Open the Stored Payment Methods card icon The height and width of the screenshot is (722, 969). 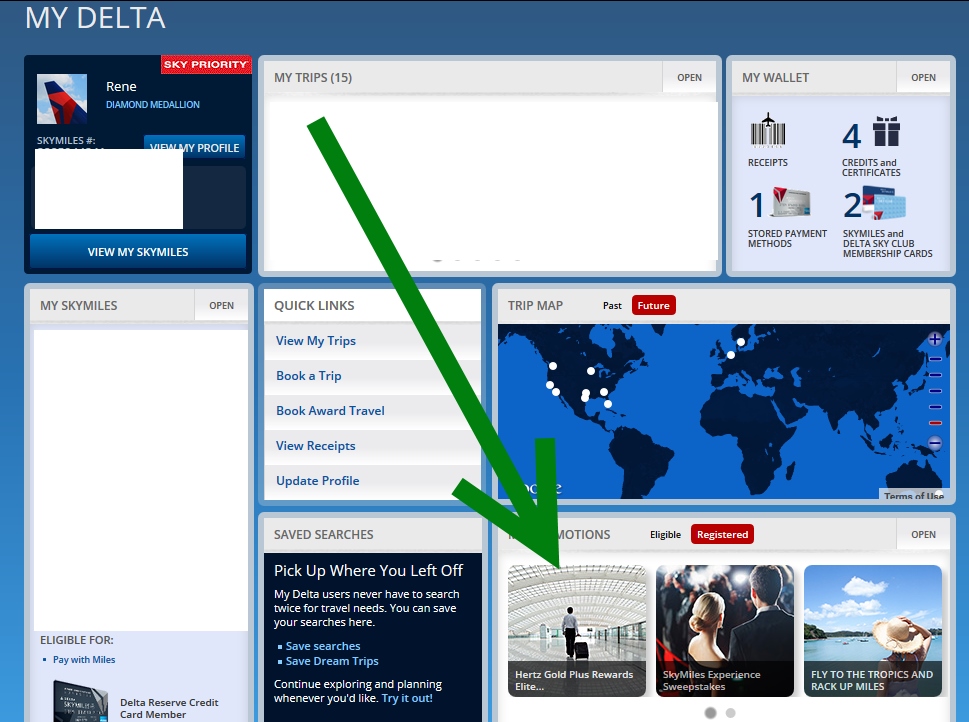pos(790,204)
